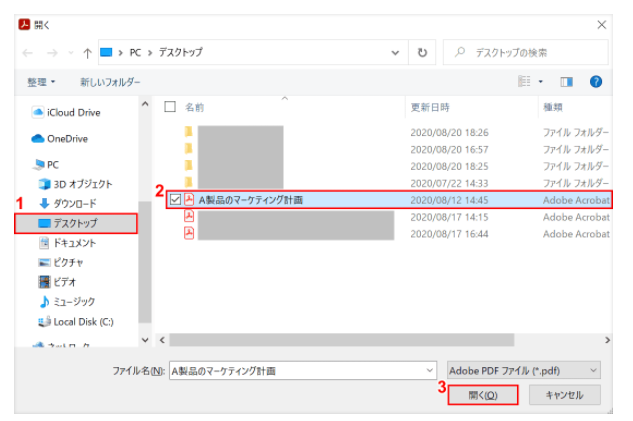
Task: Go to the Downloads folder (ダウンロード)
Action: [74, 203]
